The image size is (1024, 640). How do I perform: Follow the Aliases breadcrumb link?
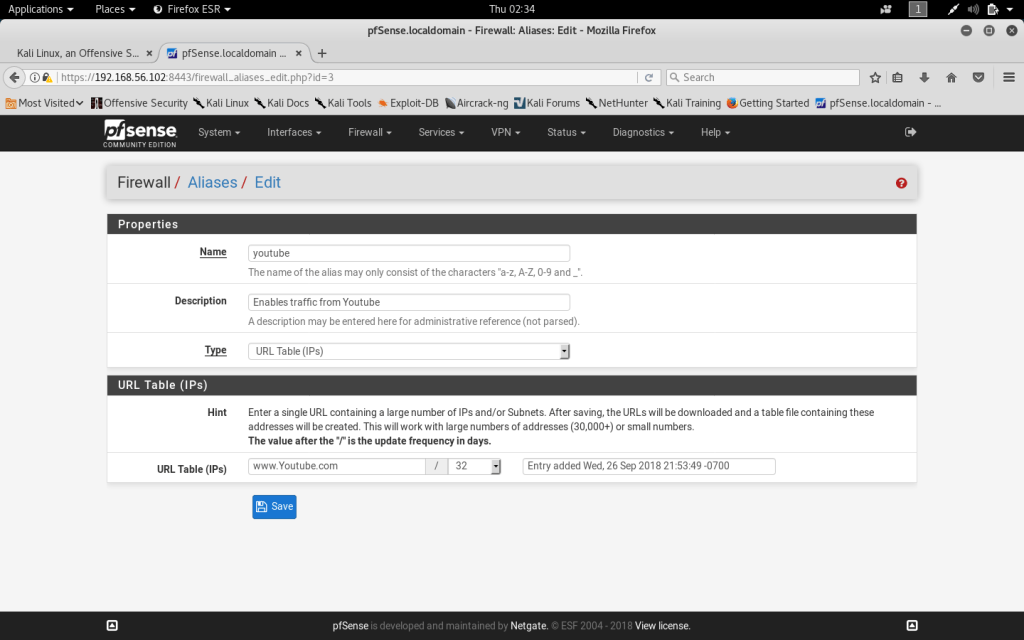coord(212,183)
